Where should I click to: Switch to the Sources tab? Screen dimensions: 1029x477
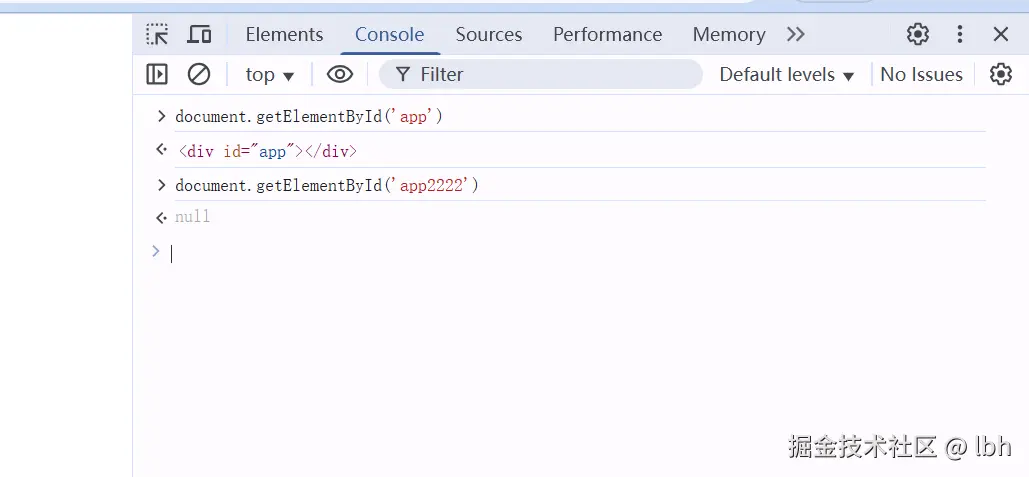[488, 34]
